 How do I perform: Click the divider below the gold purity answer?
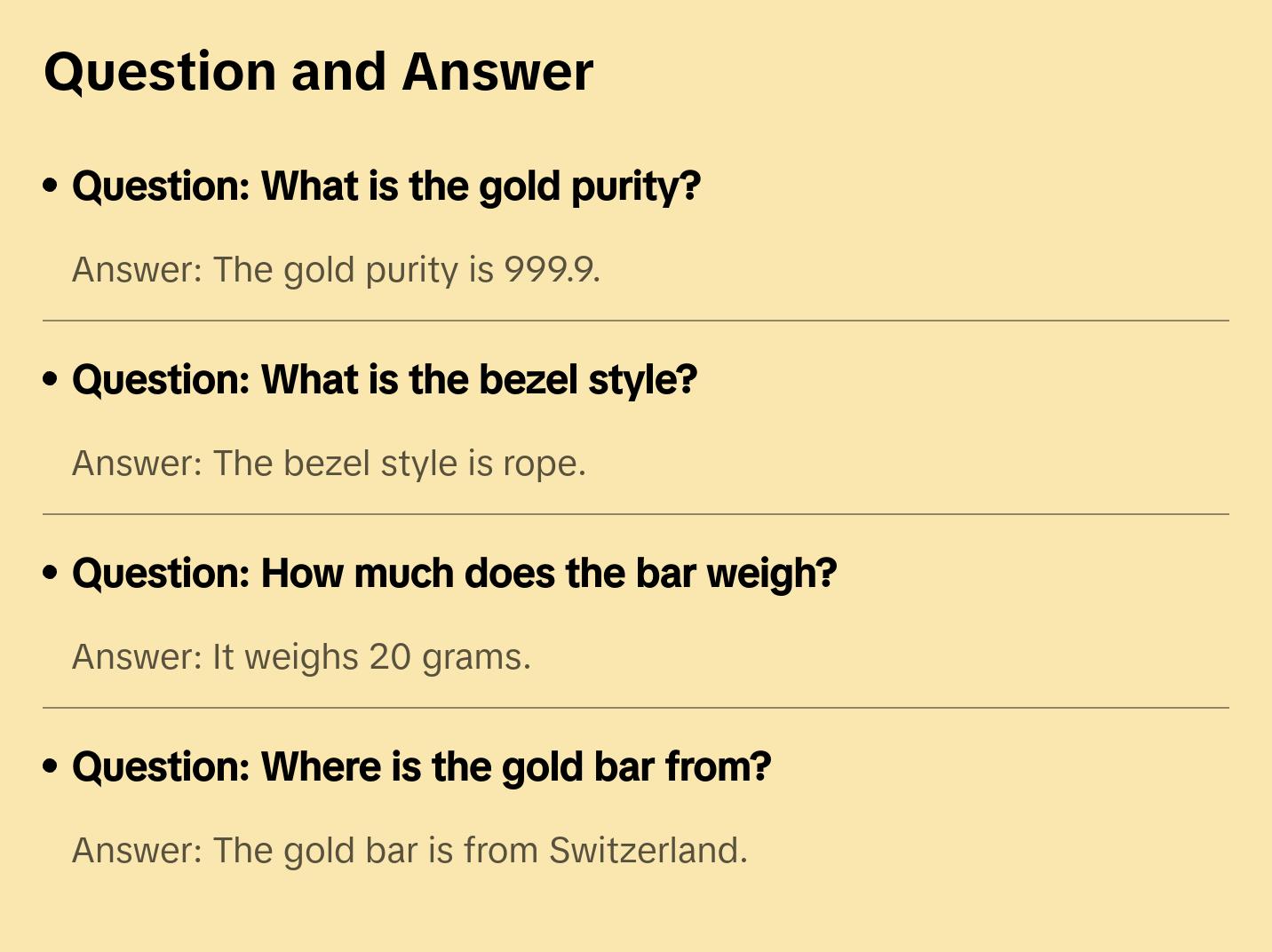click(x=636, y=321)
